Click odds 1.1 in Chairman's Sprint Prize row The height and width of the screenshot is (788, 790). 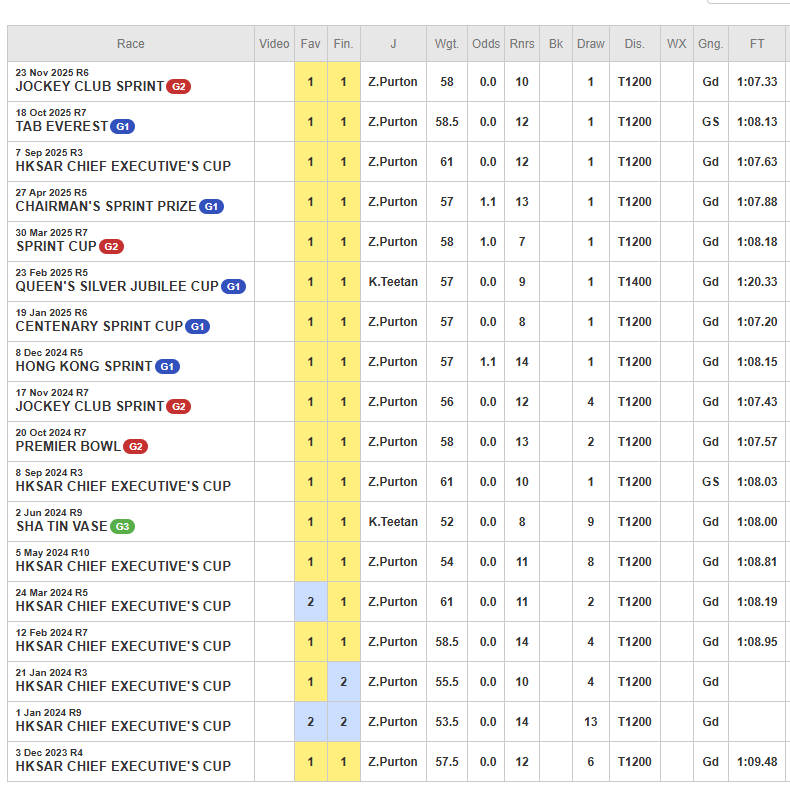pos(488,202)
